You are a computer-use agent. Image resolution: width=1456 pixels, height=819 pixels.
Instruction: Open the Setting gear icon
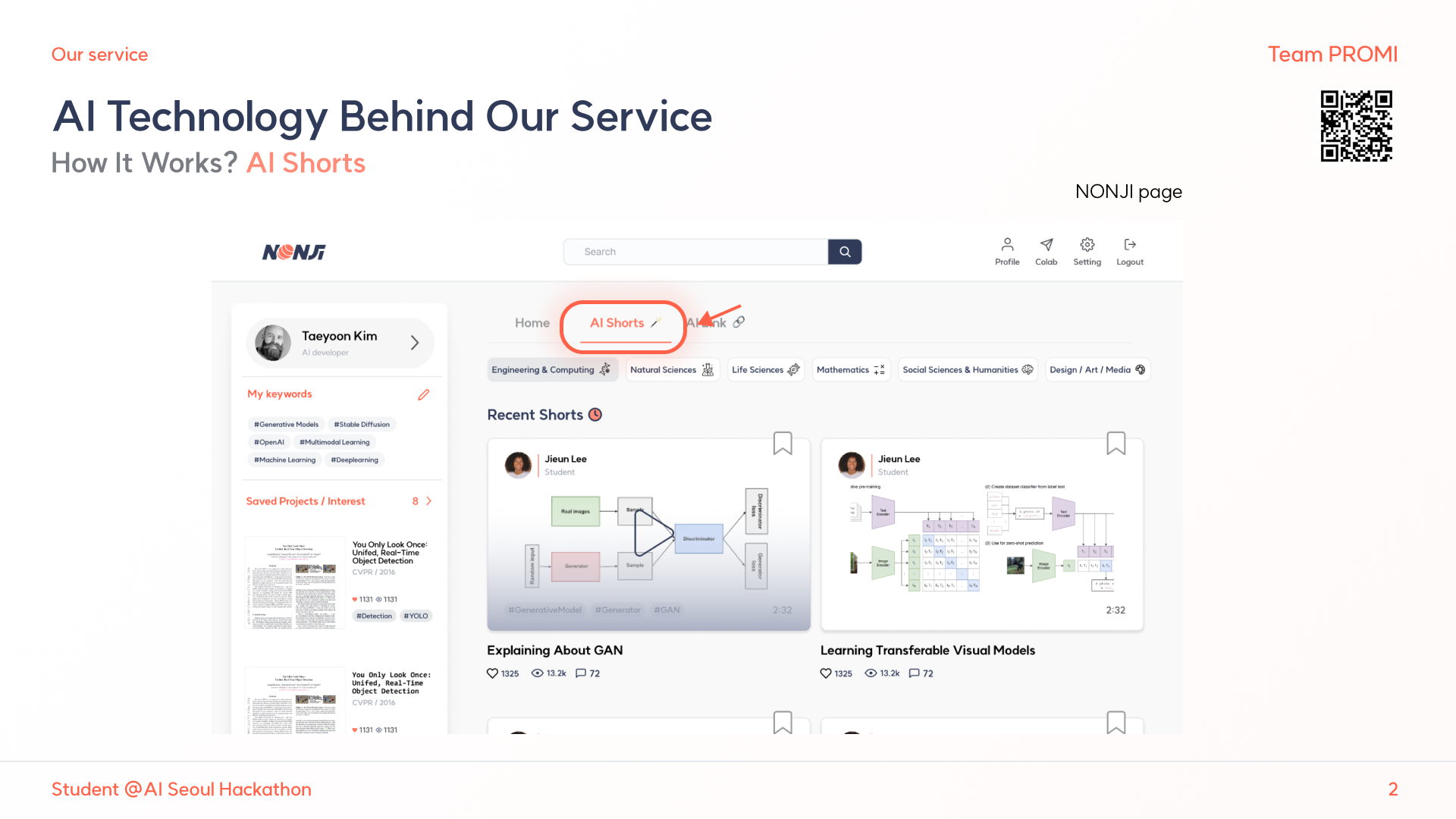point(1087,245)
